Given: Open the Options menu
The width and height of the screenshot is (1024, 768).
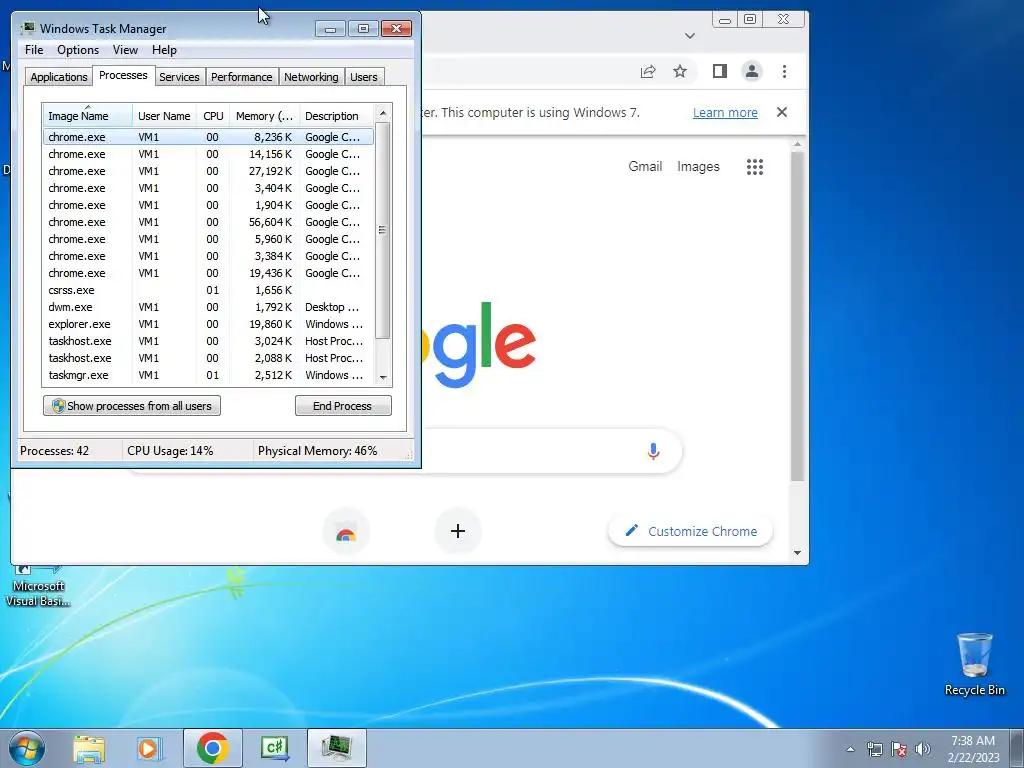Looking at the screenshot, I should (x=78, y=50).
